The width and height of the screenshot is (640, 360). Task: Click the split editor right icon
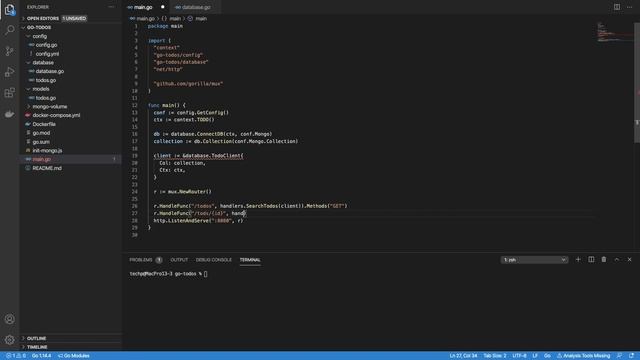(617, 7)
